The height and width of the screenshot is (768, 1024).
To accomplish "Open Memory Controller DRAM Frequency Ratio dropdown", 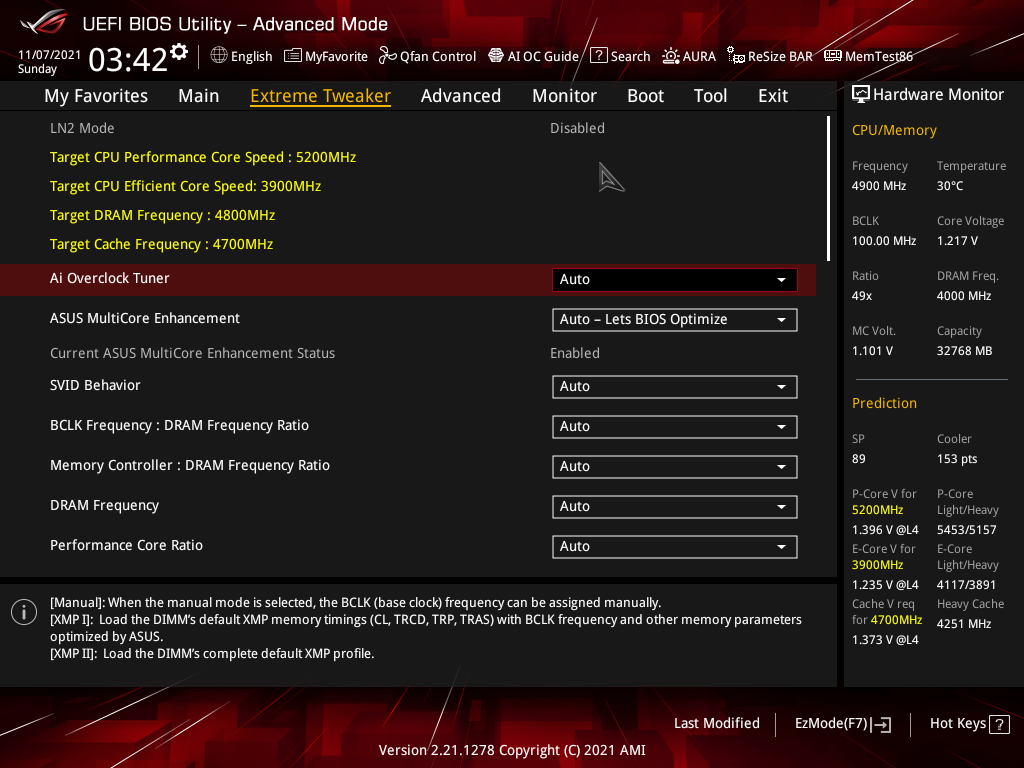I will (675, 467).
